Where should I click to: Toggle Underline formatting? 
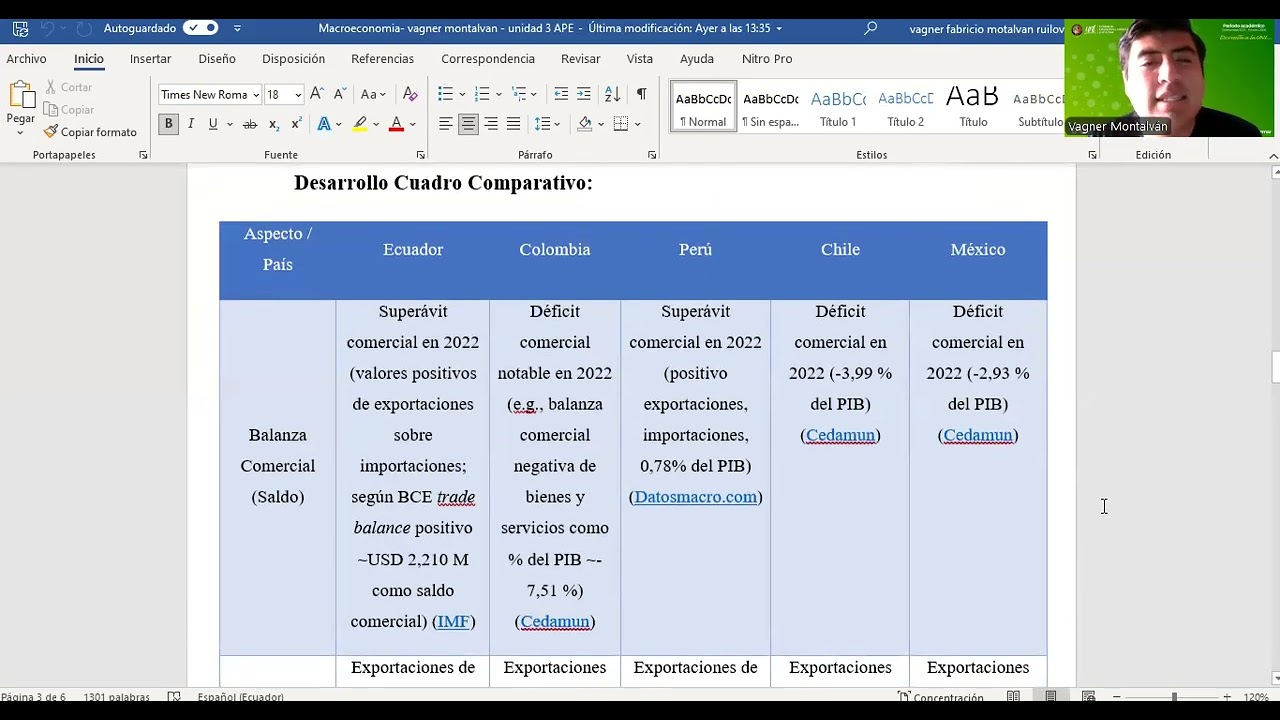click(212, 124)
